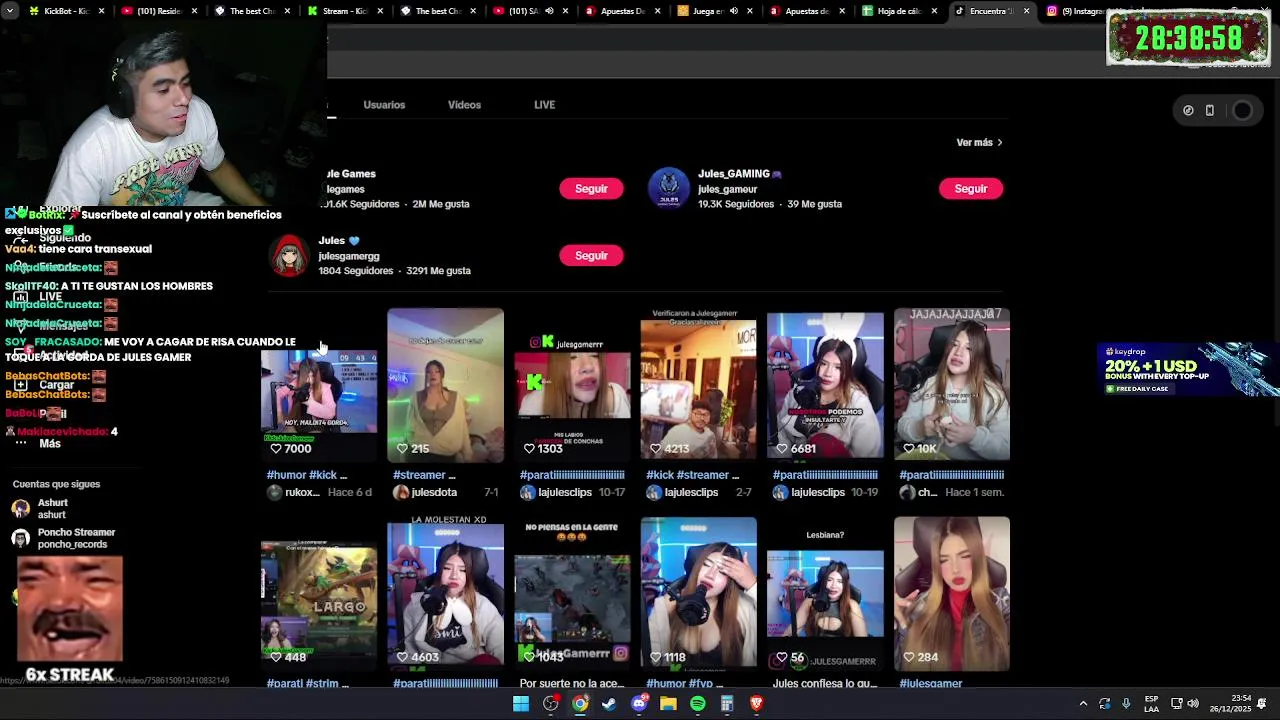Image resolution: width=1280 pixels, height=720 pixels.
Task: Open video thumbnail with 4603 likes
Action: pyautogui.click(x=445, y=593)
